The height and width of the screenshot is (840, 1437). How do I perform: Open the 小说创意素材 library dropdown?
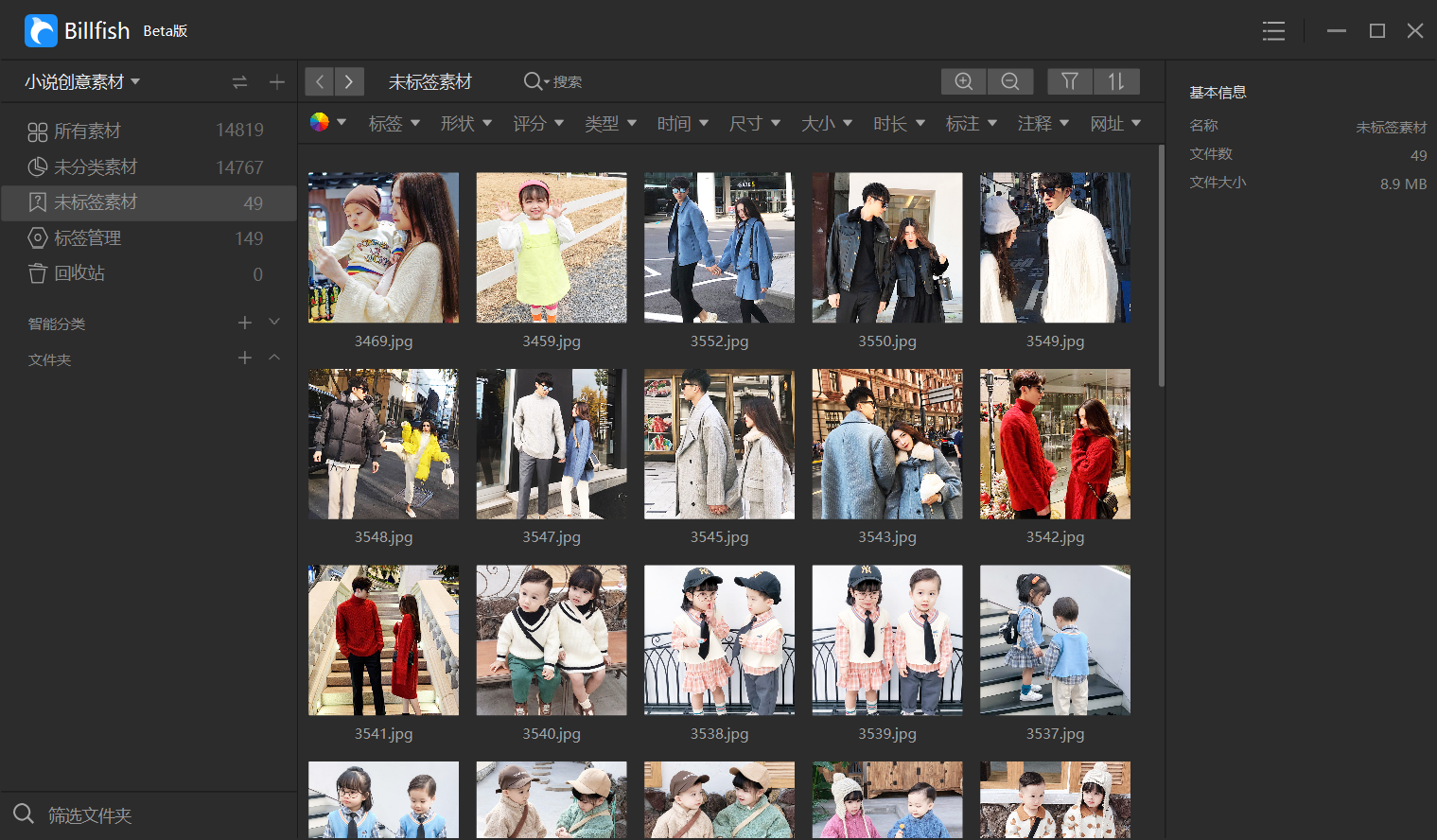click(x=82, y=82)
